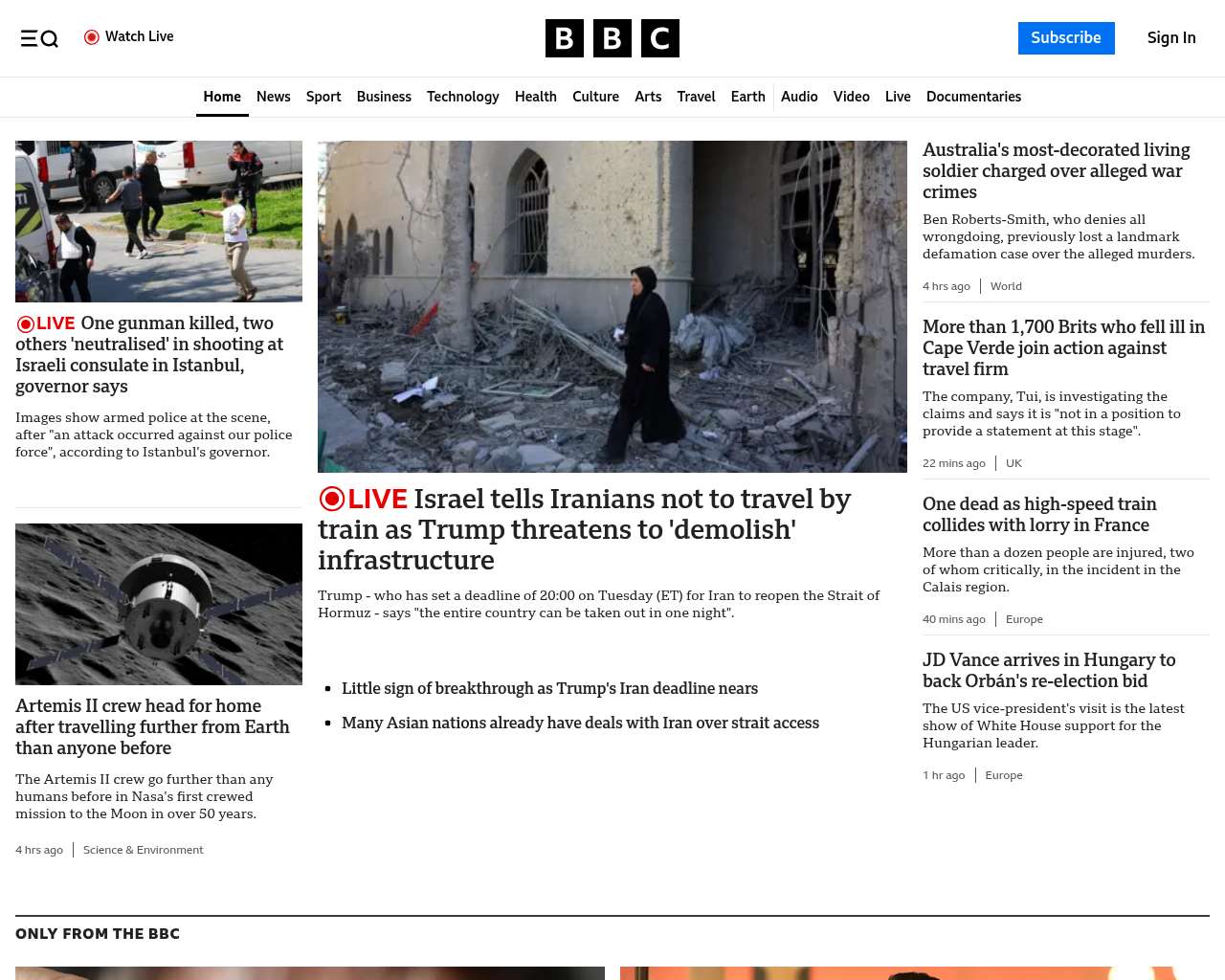Viewport: 1225px width, 980px height.
Task: Select the Home tab
Action: pos(222,97)
